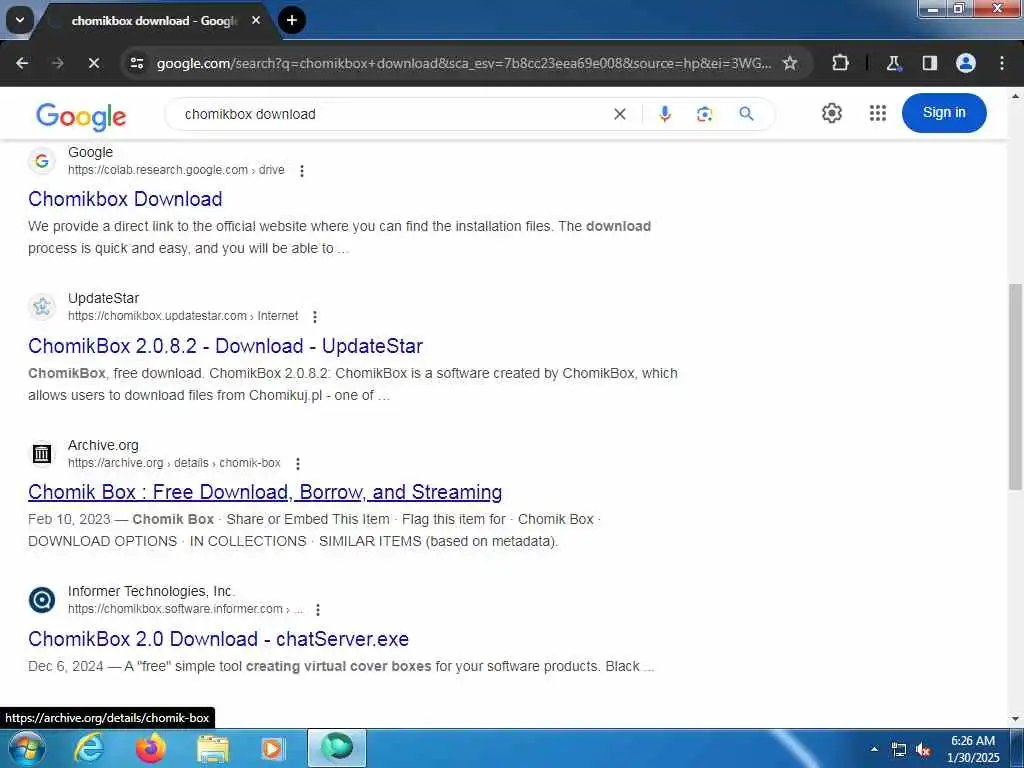The width and height of the screenshot is (1024, 768).
Task: Toggle the browser side panel
Action: (929, 63)
